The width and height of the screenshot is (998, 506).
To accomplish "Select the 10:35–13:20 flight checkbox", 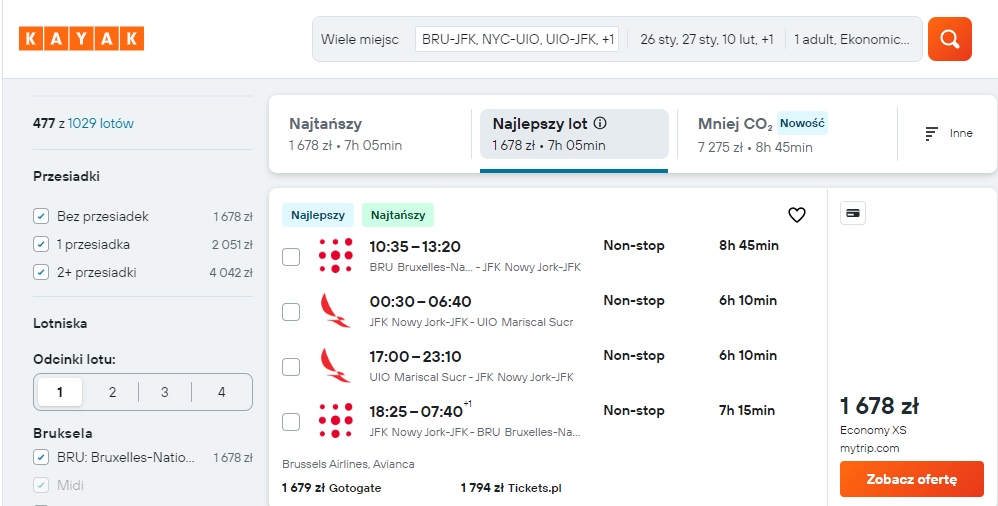I will pos(291,257).
